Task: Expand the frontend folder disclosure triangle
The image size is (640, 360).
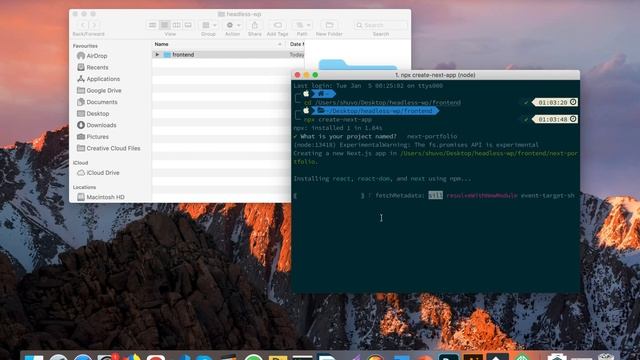Action: [157, 55]
